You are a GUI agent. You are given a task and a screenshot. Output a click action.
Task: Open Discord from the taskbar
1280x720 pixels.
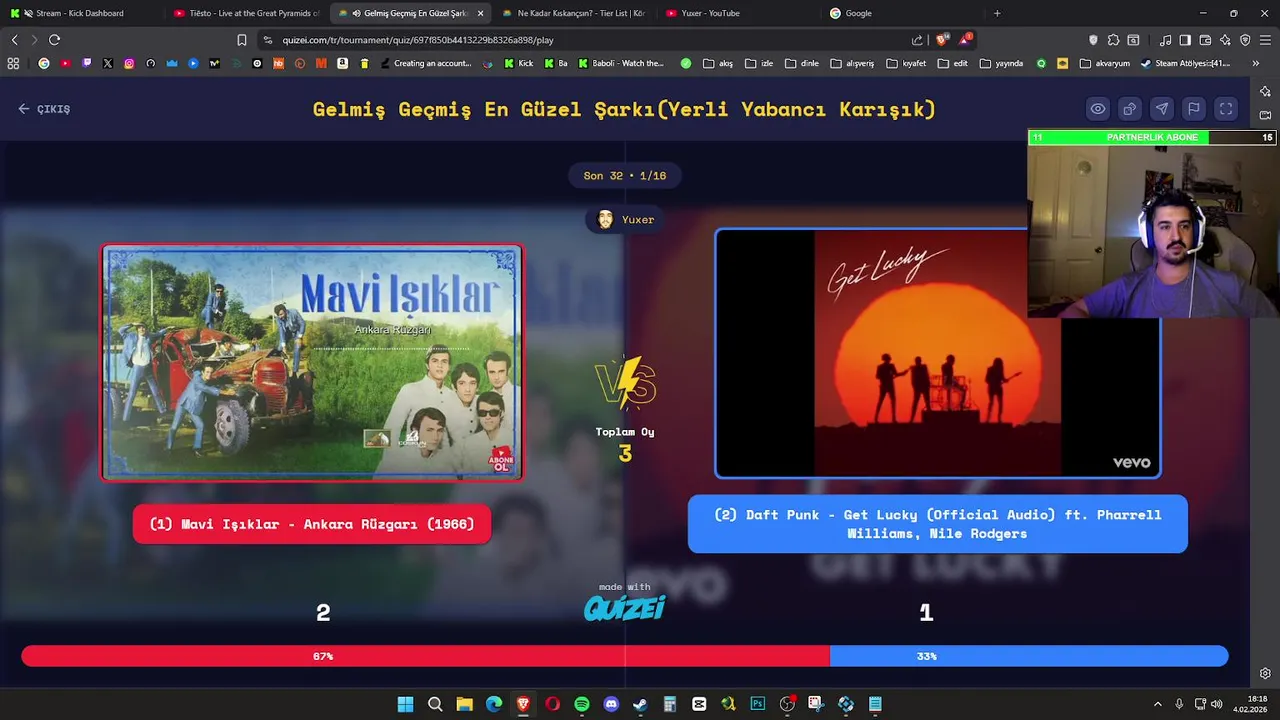(611, 704)
